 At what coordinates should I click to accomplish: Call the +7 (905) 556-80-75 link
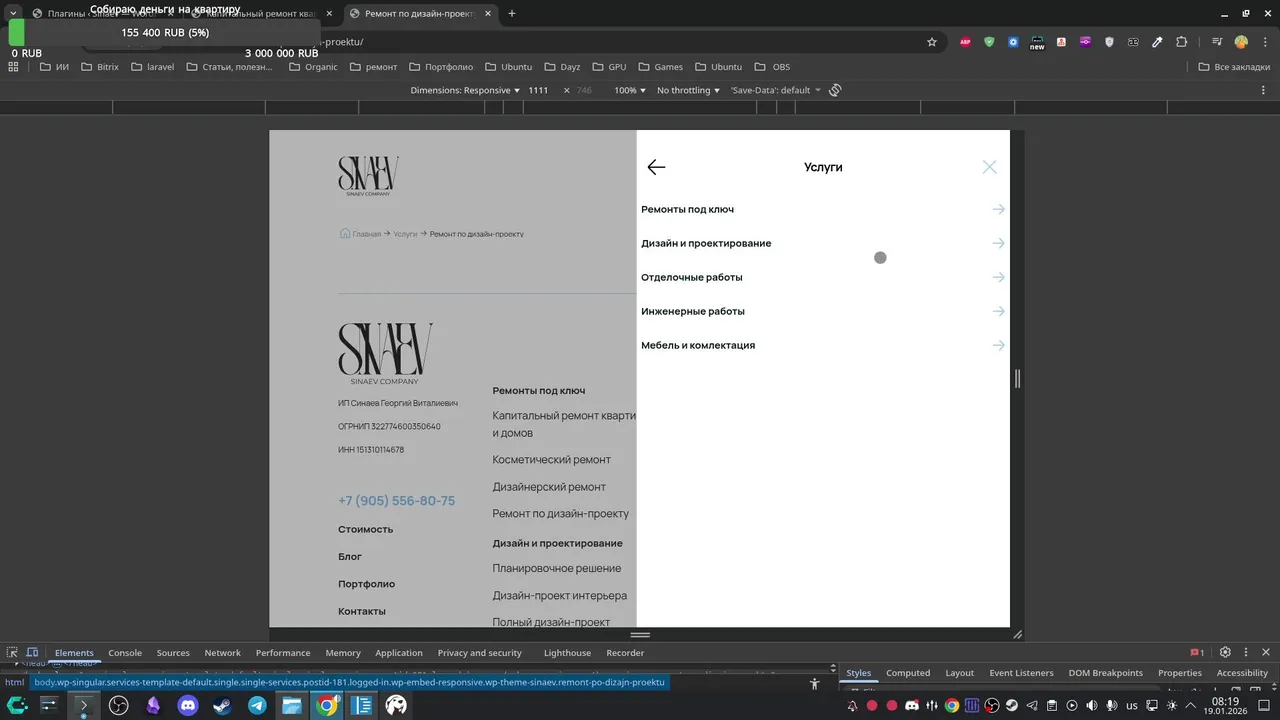tap(396, 501)
